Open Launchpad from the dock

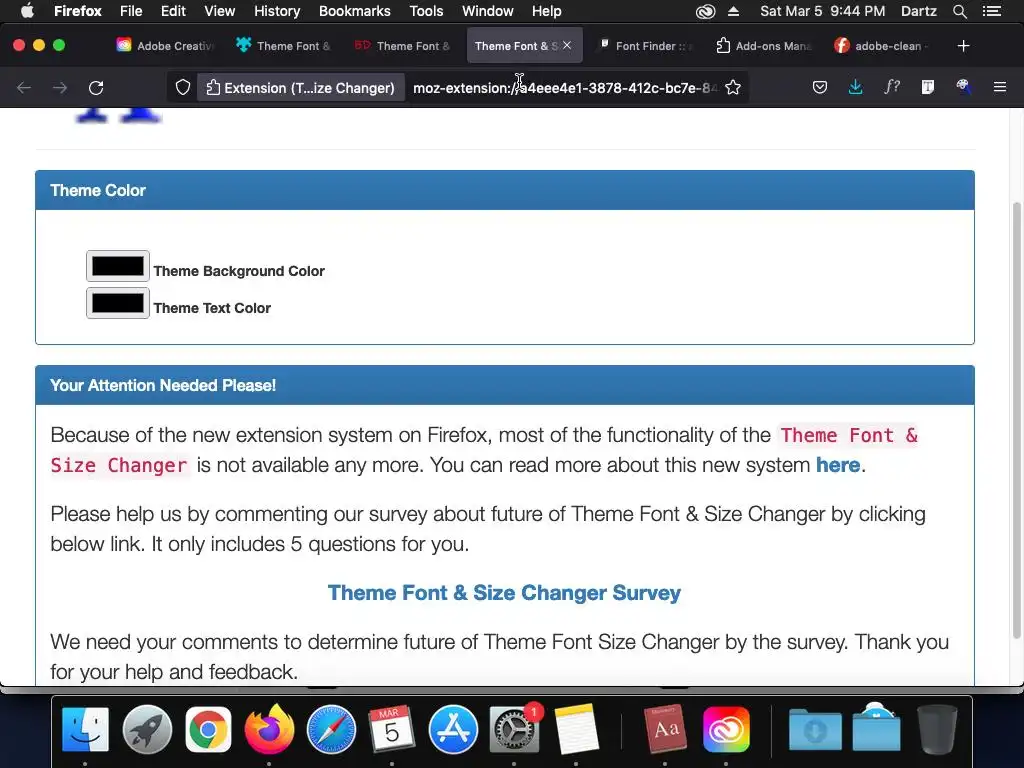point(147,729)
